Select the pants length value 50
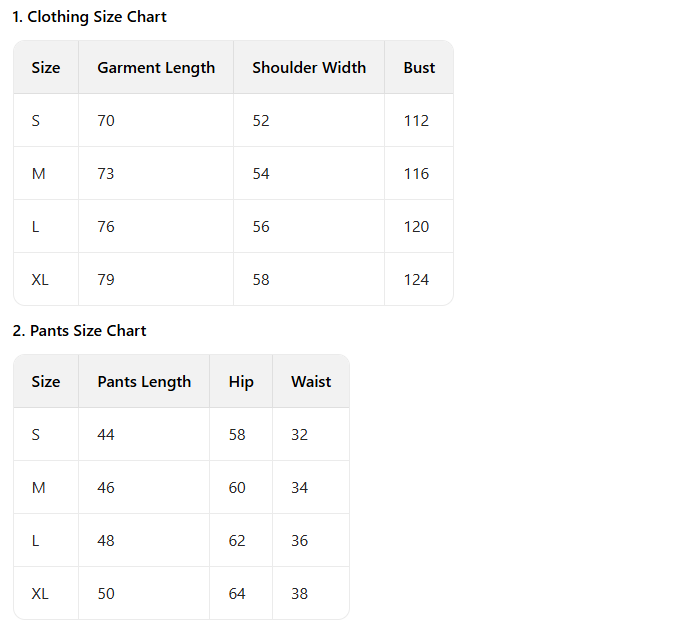 (x=106, y=594)
